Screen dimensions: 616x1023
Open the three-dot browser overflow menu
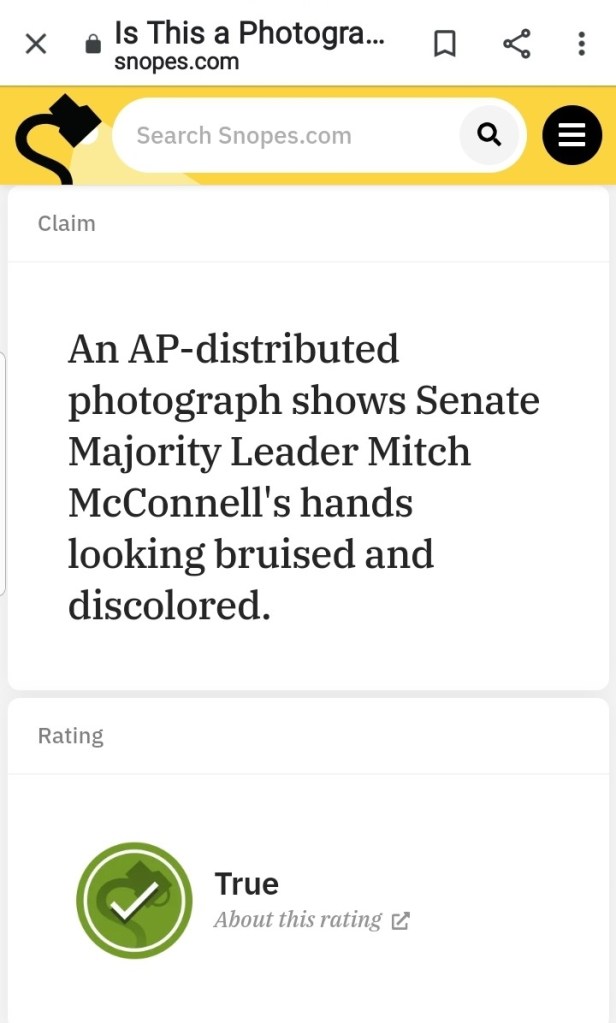pyautogui.click(x=581, y=44)
